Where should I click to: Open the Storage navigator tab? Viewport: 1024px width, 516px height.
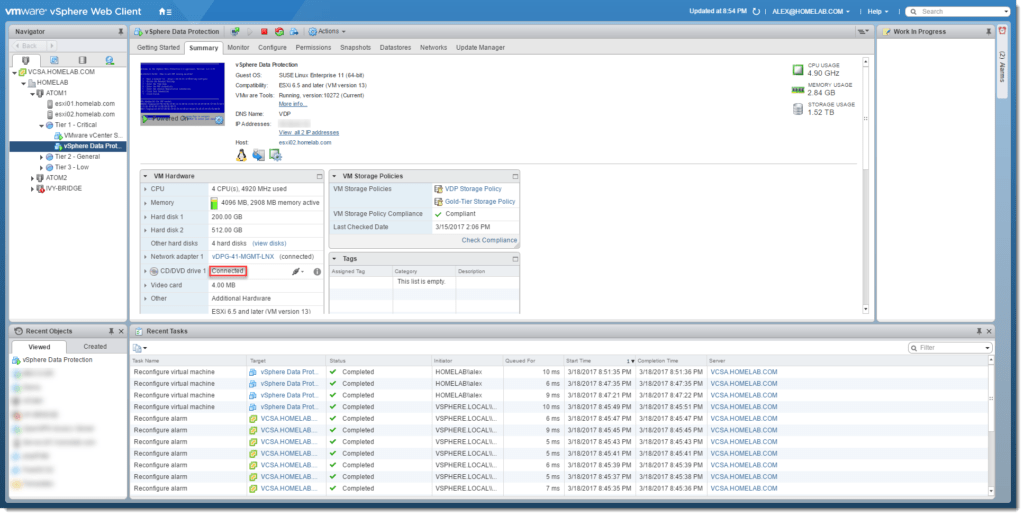tap(82, 60)
